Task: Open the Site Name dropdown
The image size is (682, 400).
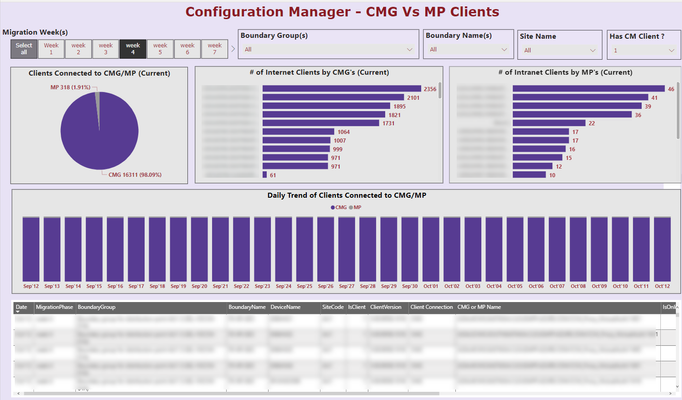Action: pyautogui.click(x=559, y=50)
